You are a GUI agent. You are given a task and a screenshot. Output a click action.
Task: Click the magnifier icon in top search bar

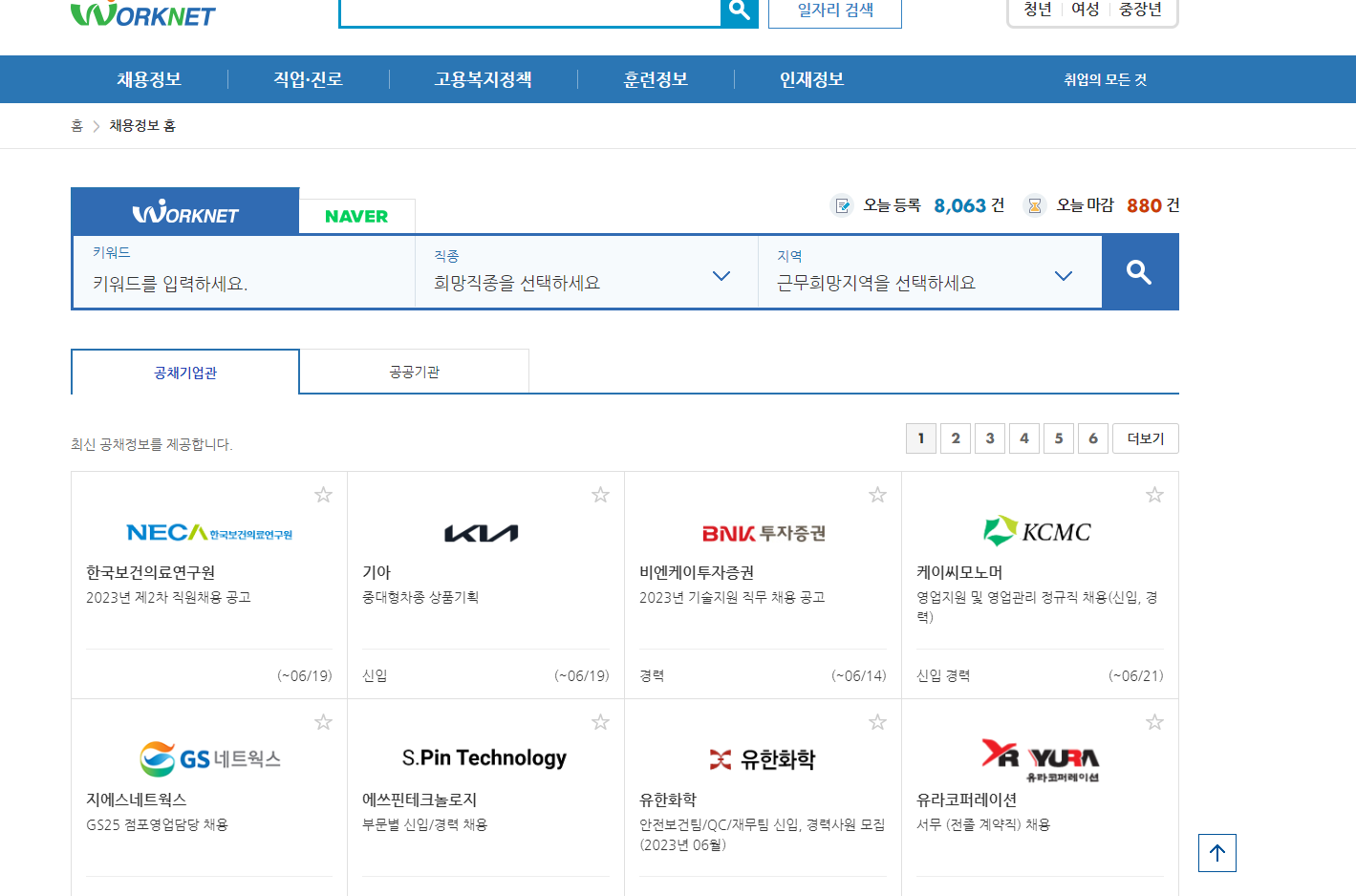(739, 11)
